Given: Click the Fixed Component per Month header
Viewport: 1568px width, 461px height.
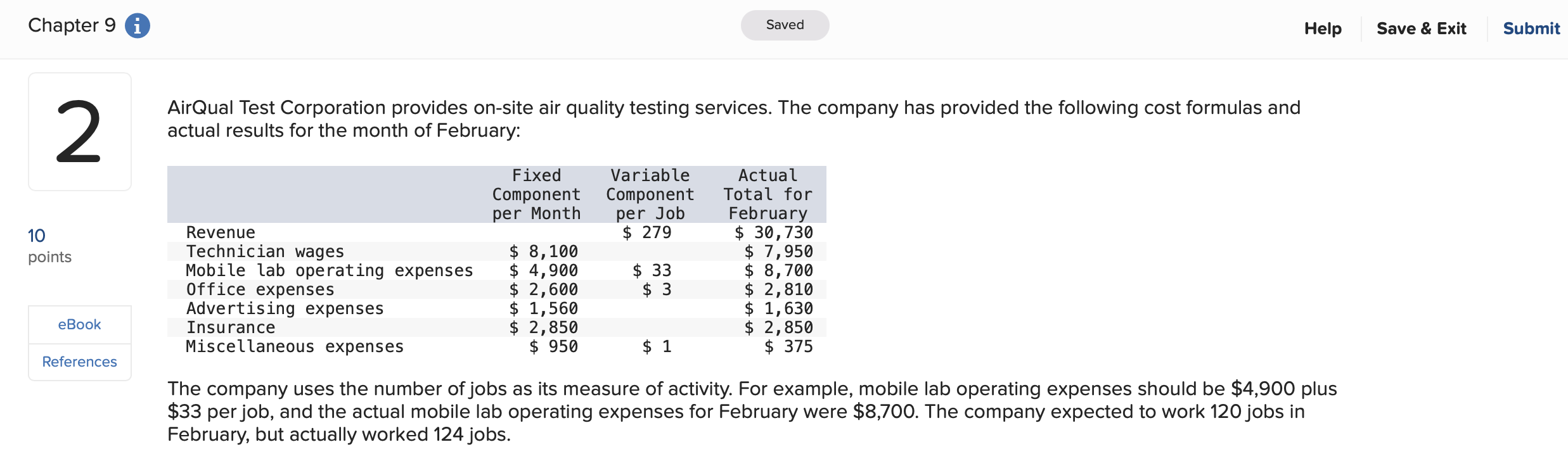Looking at the screenshot, I should (536, 194).
